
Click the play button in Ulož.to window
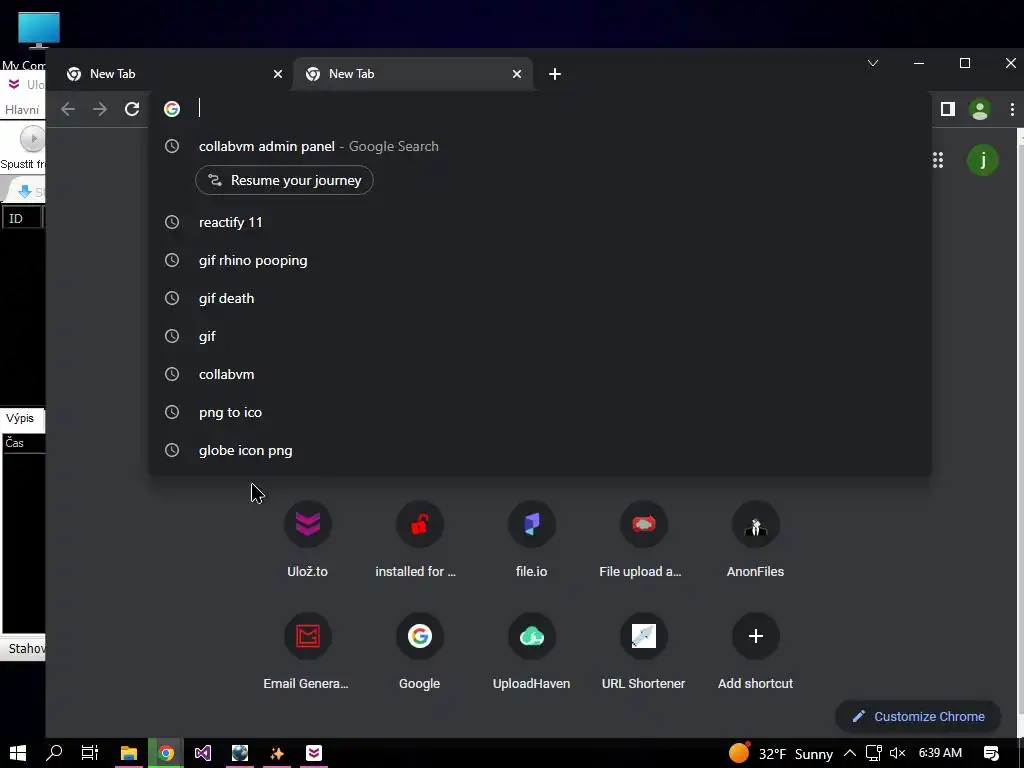pos(31,138)
